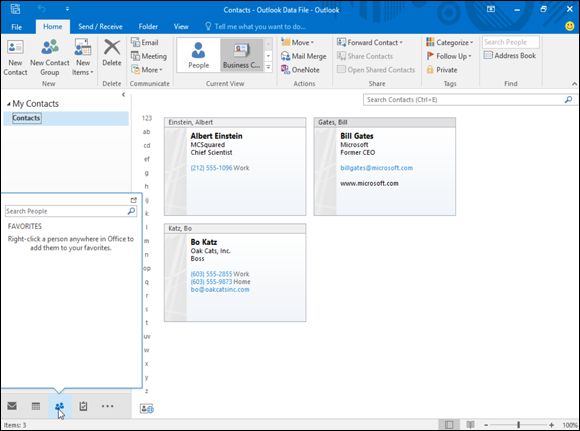
Task: Open the Address Book
Action: coord(510,55)
